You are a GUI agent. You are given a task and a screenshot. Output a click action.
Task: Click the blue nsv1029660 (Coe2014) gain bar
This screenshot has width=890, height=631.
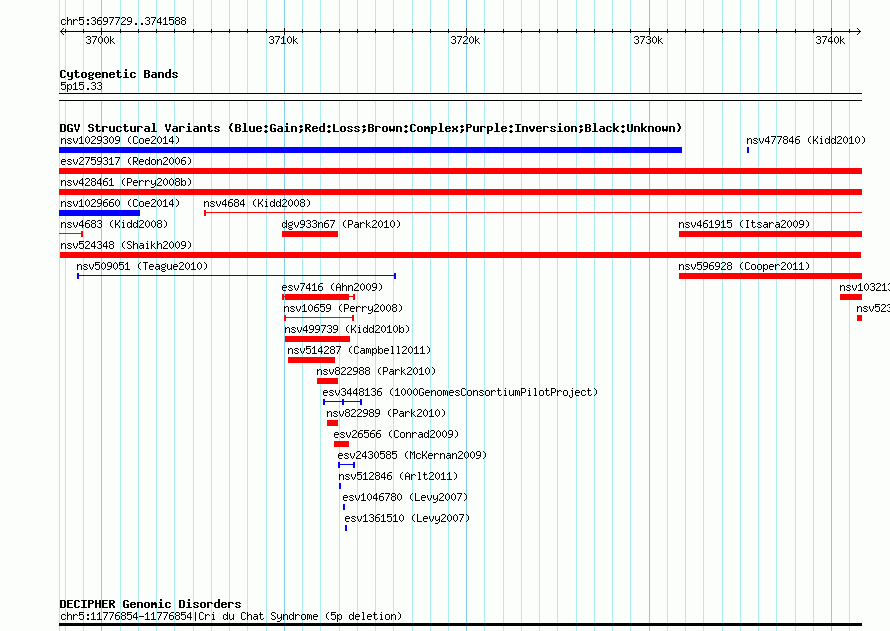(99, 213)
